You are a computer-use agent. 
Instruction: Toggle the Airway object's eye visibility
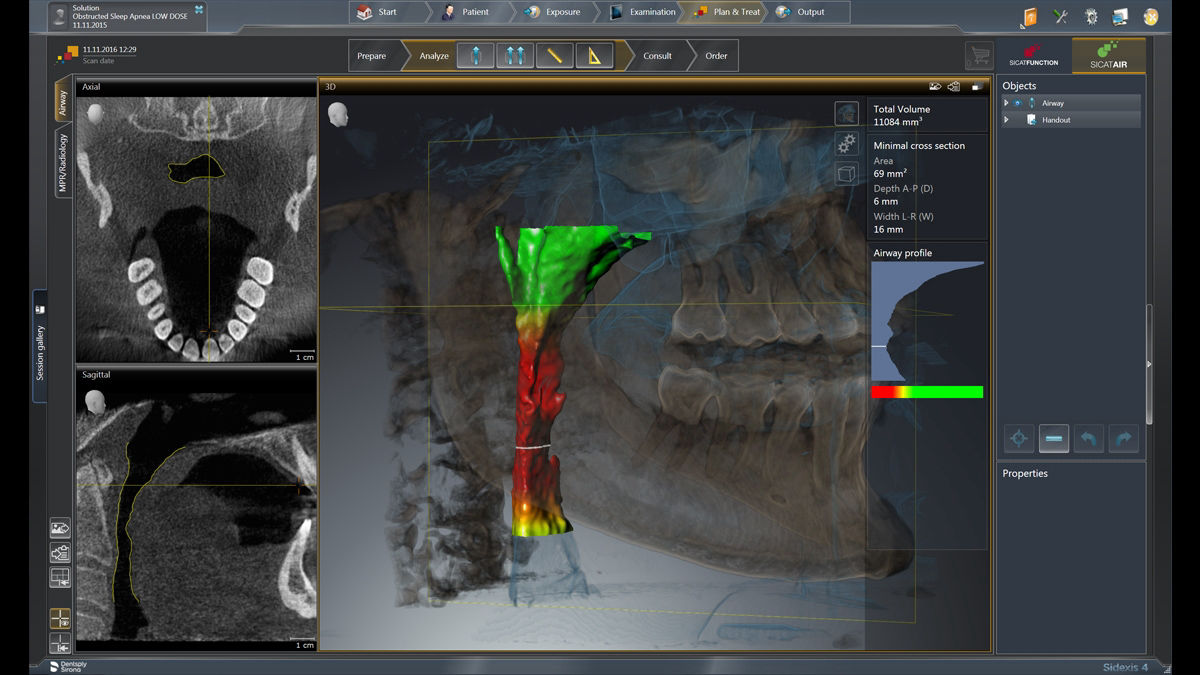click(x=1018, y=103)
